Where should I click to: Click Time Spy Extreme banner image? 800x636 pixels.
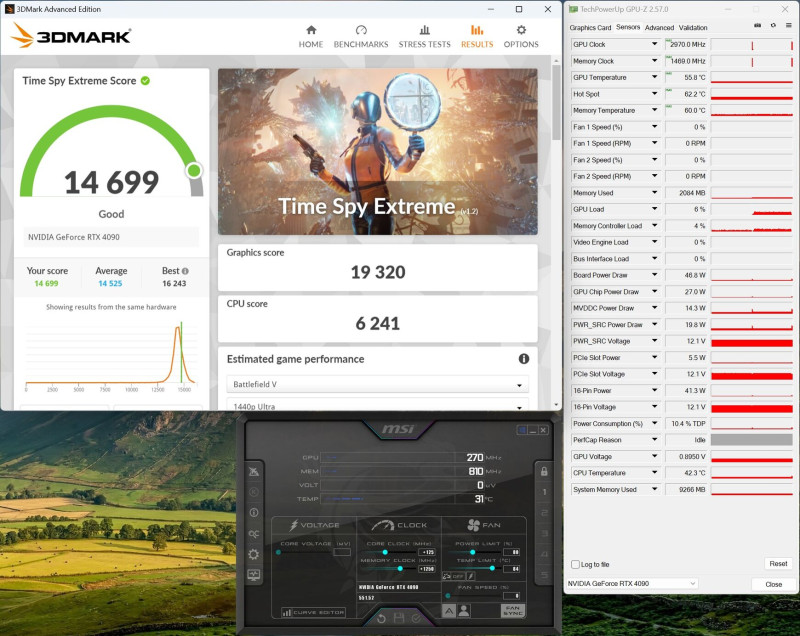378,151
